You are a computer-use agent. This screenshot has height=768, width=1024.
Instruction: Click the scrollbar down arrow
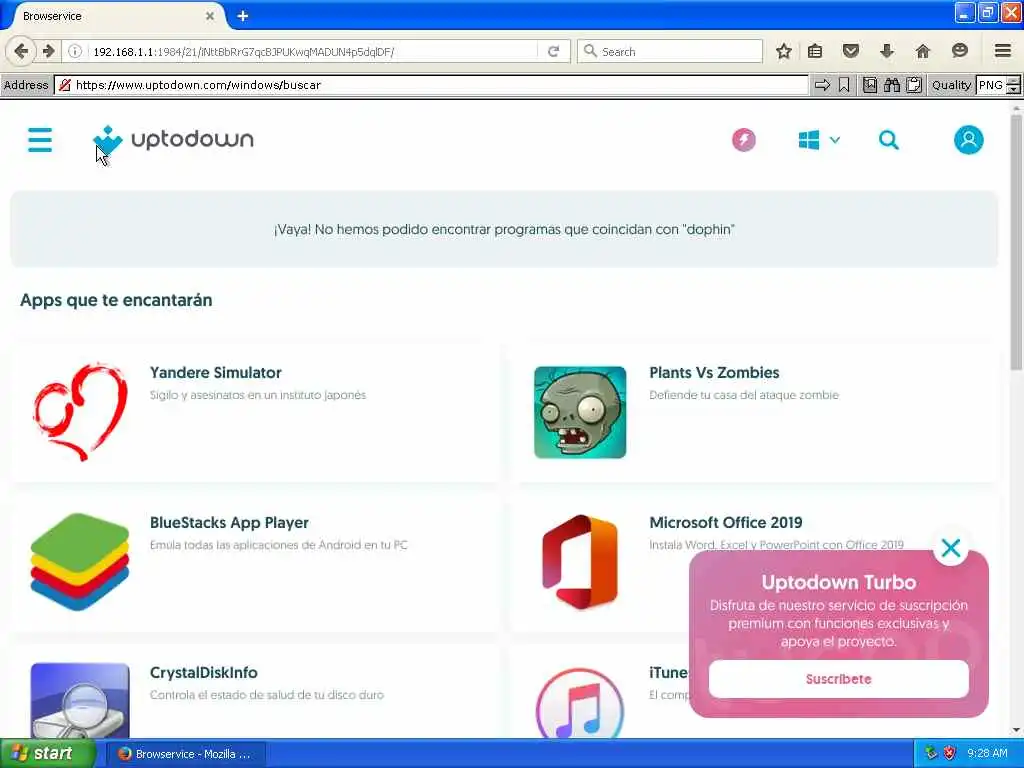click(x=1016, y=730)
